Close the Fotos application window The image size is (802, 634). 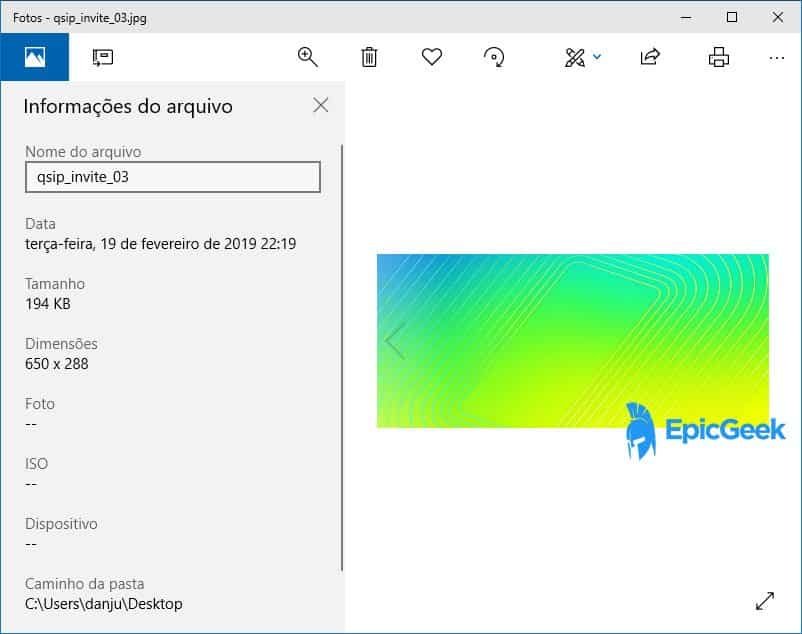coord(778,17)
